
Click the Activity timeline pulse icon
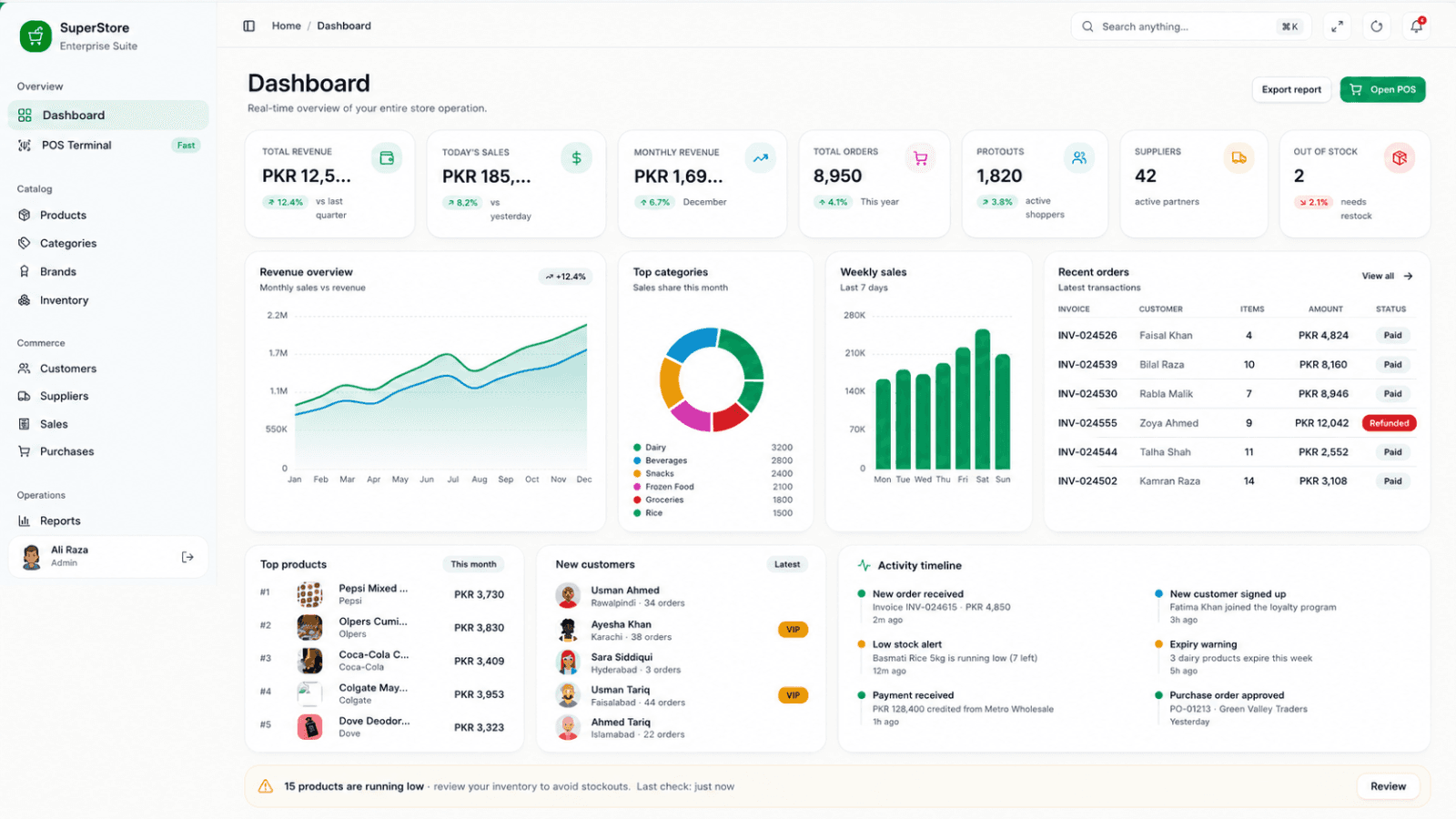(x=864, y=565)
